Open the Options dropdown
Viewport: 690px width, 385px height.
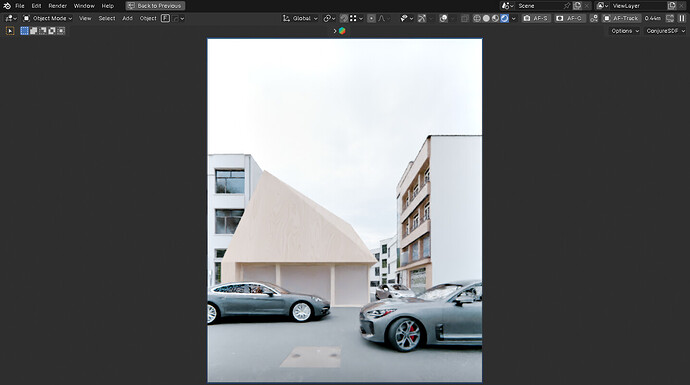tap(624, 31)
